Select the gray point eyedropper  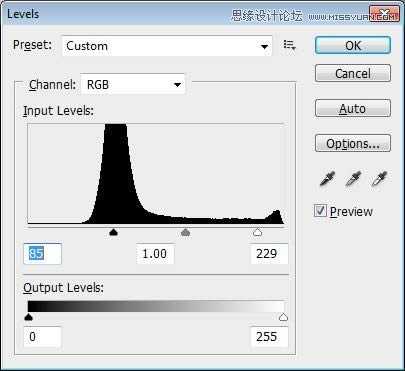353,179
